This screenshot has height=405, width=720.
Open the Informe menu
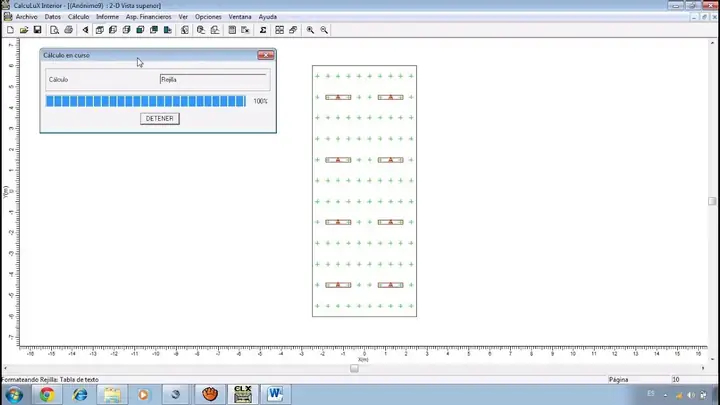[x=107, y=17]
